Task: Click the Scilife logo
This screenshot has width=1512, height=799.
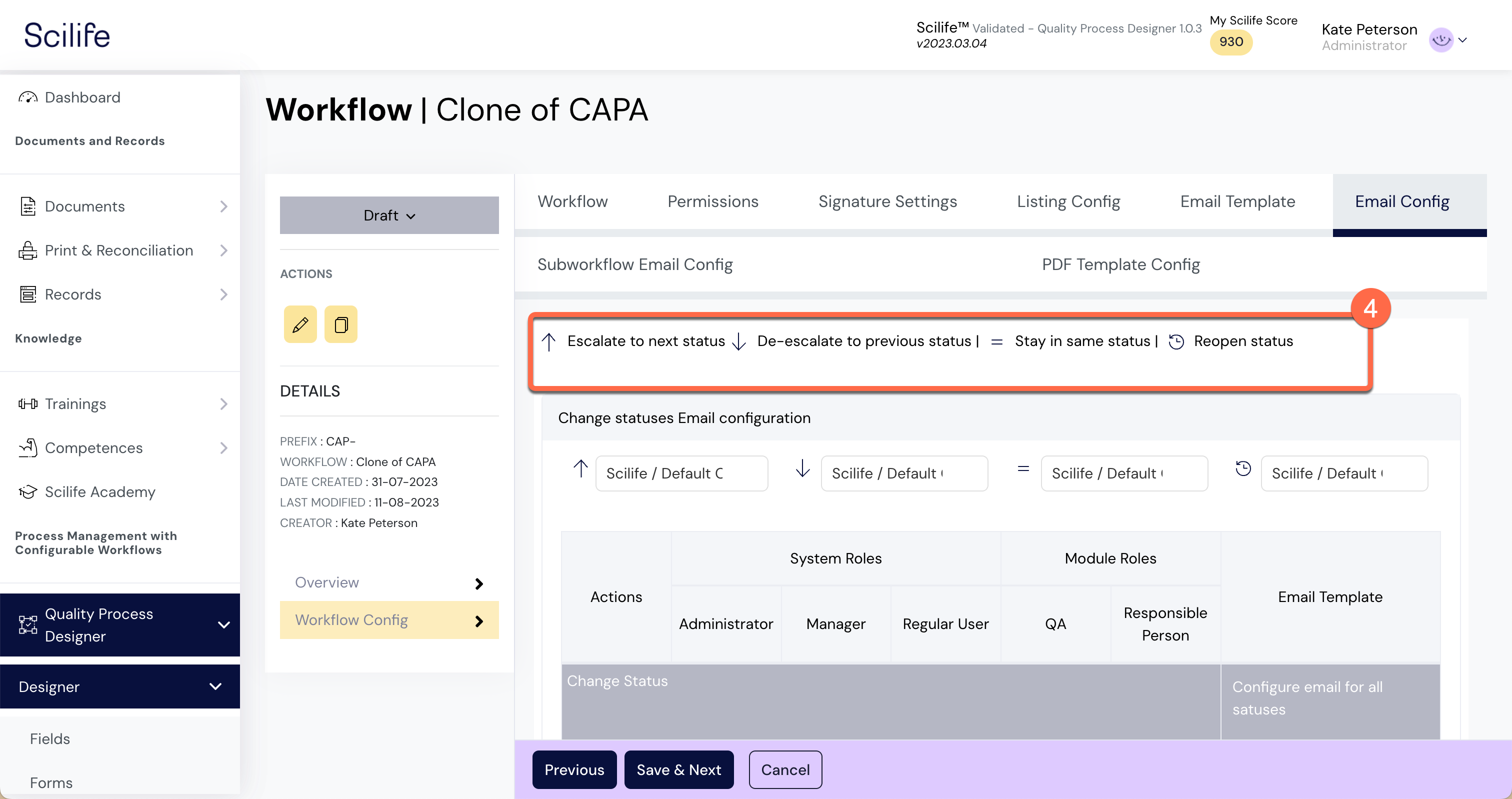Action: point(67,35)
